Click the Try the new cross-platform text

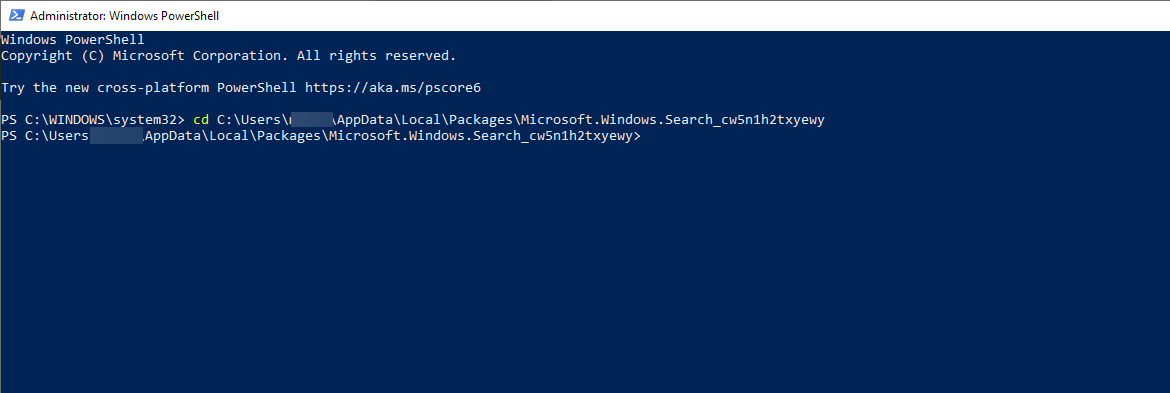point(105,88)
